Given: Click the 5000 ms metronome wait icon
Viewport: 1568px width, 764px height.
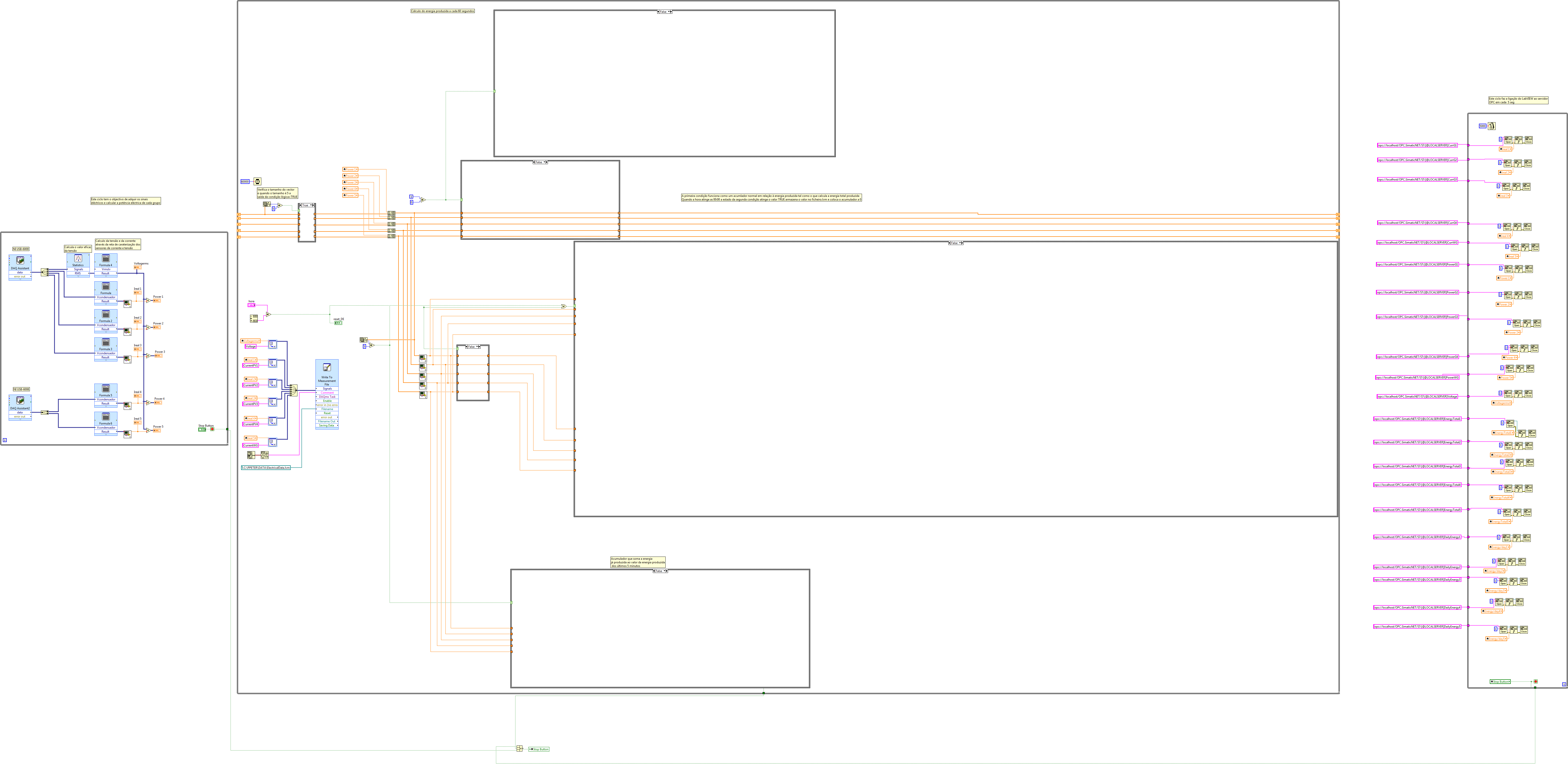Looking at the screenshot, I should point(1491,126).
